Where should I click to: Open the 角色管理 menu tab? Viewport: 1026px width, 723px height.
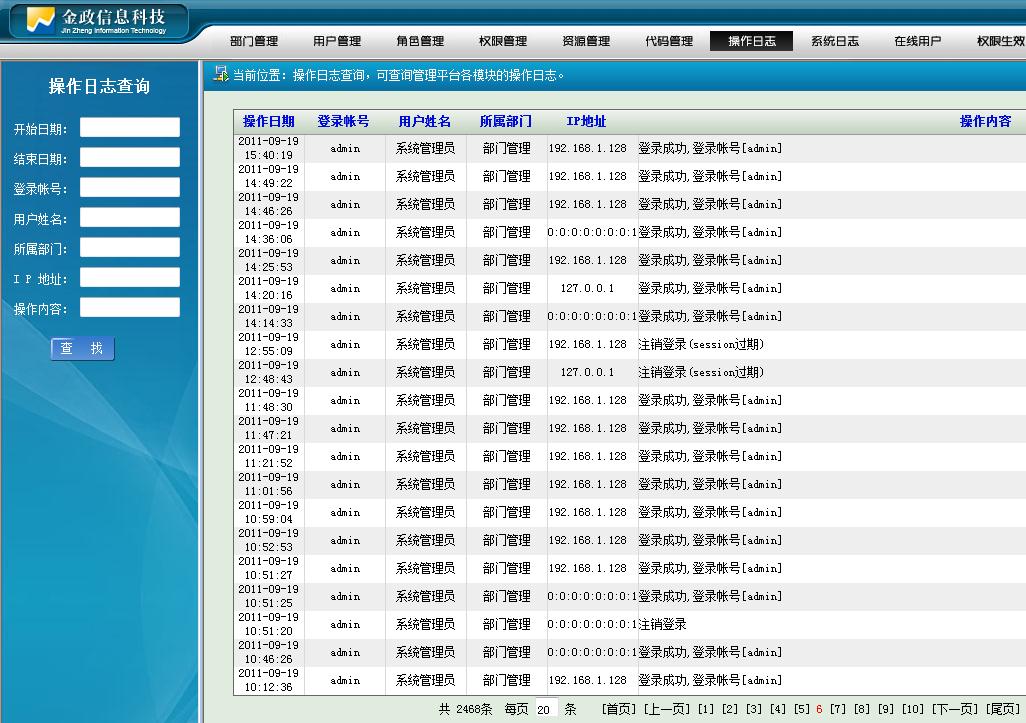pyautogui.click(x=420, y=41)
